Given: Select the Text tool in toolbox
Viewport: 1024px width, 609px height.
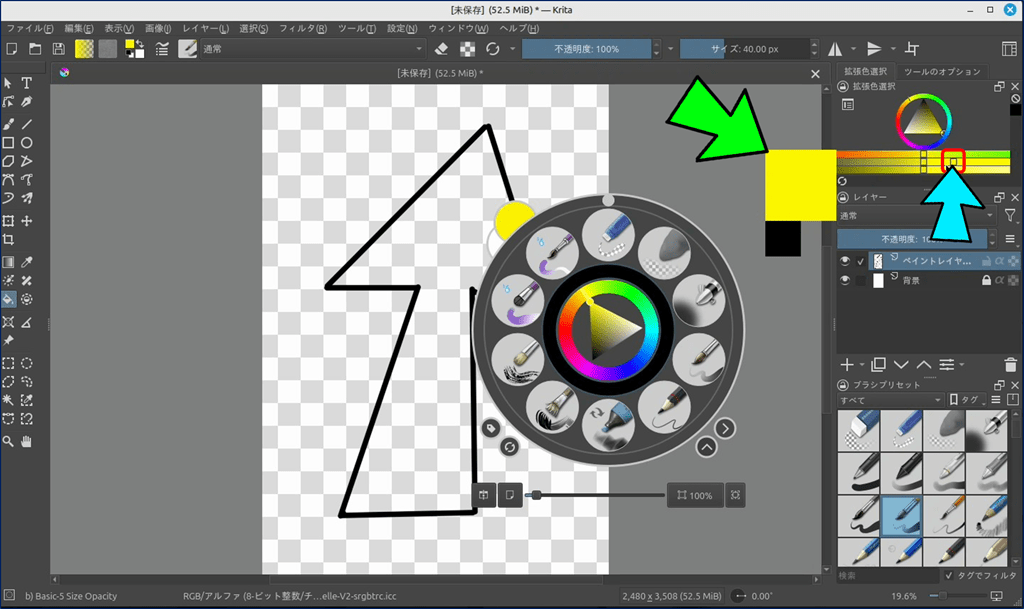Looking at the screenshot, I should (27, 83).
